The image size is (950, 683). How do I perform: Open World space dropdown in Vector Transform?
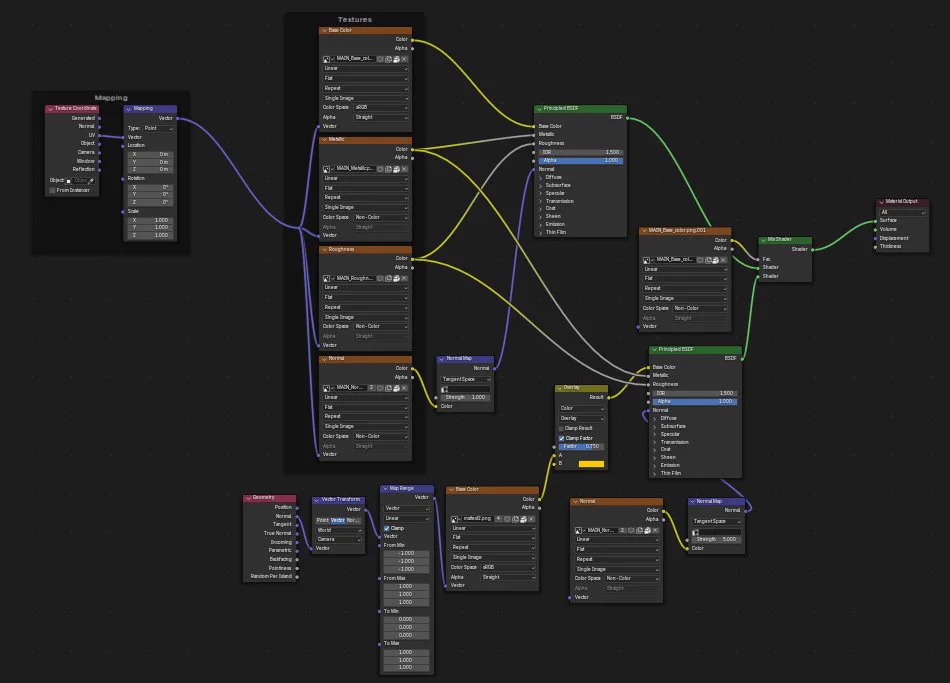[x=339, y=530]
